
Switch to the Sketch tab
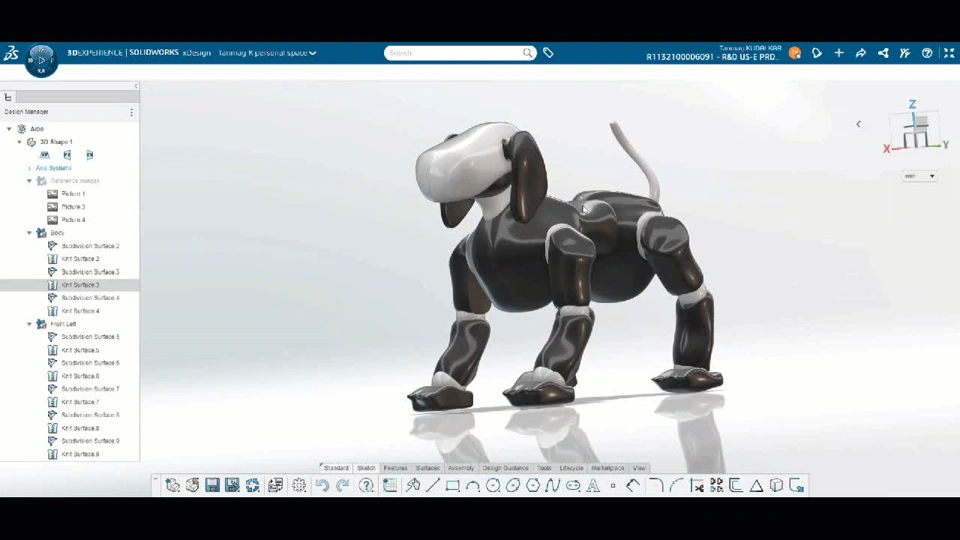click(366, 468)
